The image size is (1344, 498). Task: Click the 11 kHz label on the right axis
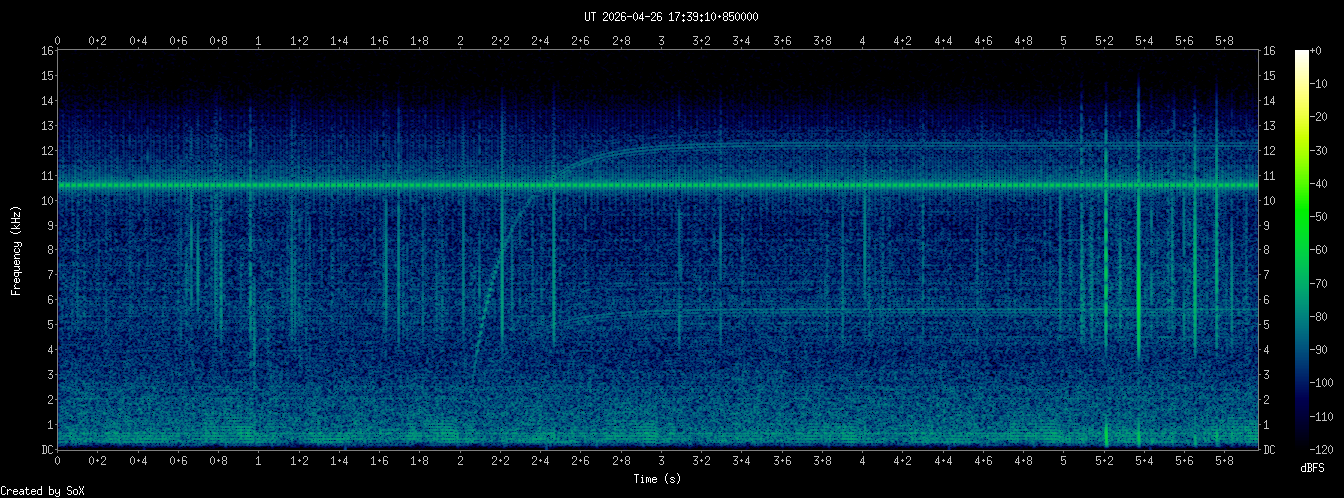1269,176
